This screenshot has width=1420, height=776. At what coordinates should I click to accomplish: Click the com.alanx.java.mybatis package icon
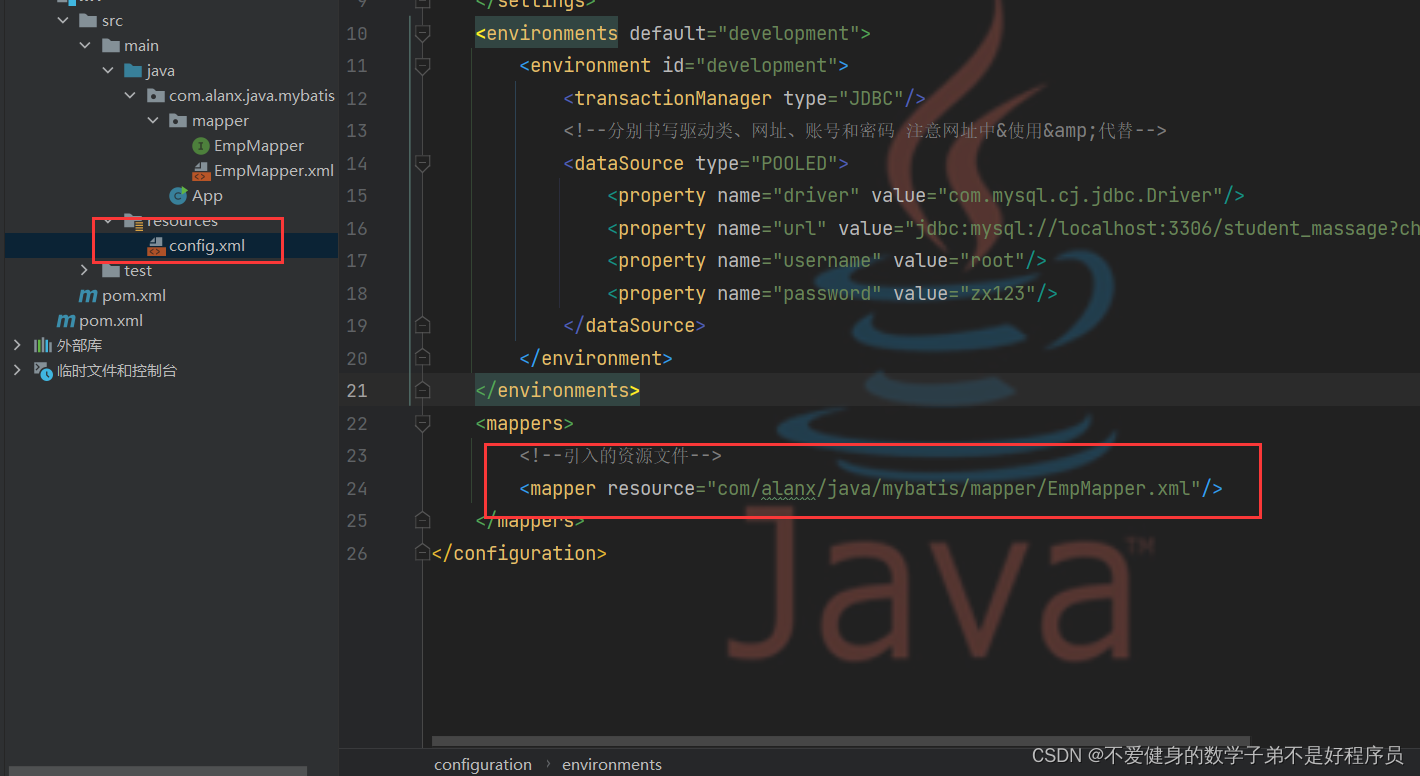pos(155,96)
